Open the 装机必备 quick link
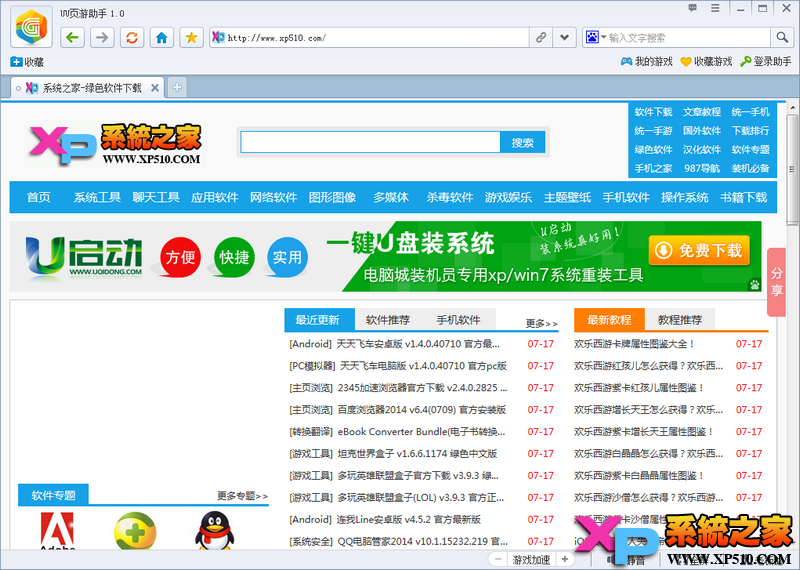The width and height of the screenshot is (800, 570). coord(750,168)
